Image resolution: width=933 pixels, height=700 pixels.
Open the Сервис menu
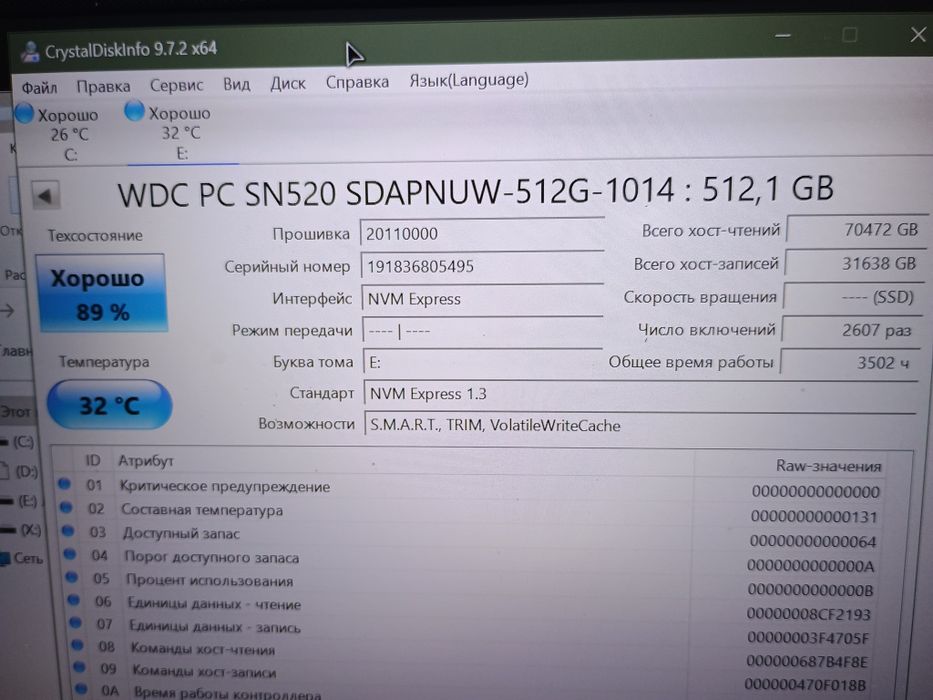click(x=176, y=86)
